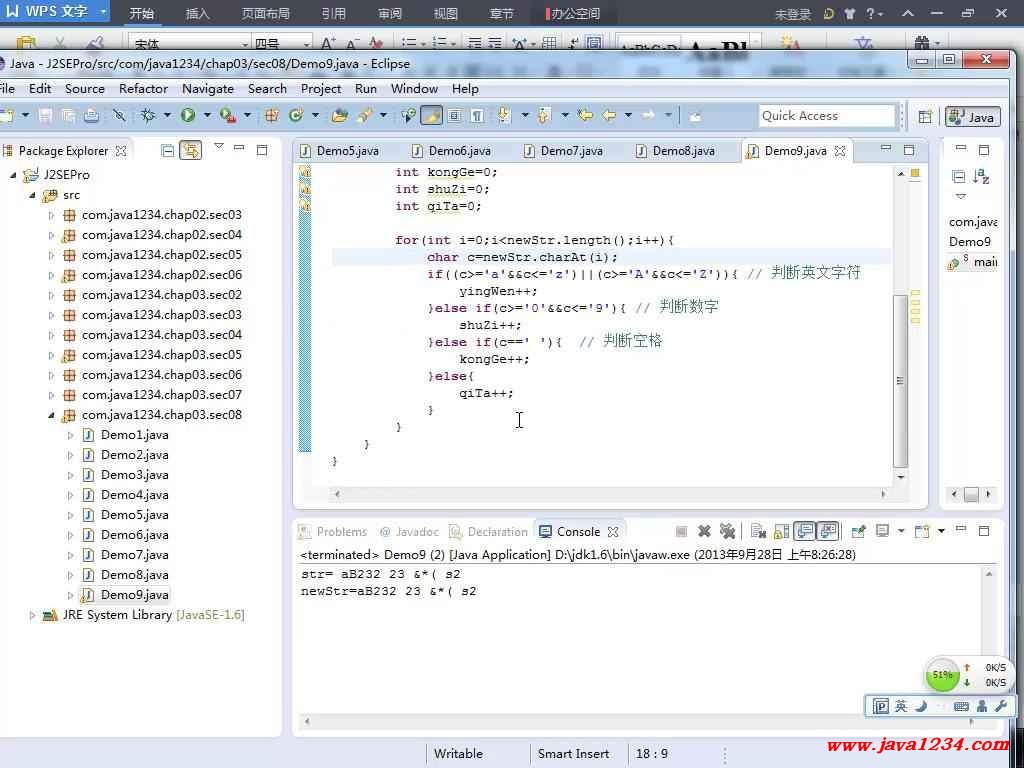
Task: Collapse the com.java1234.chap03.sec08 package
Action: pos(52,415)
